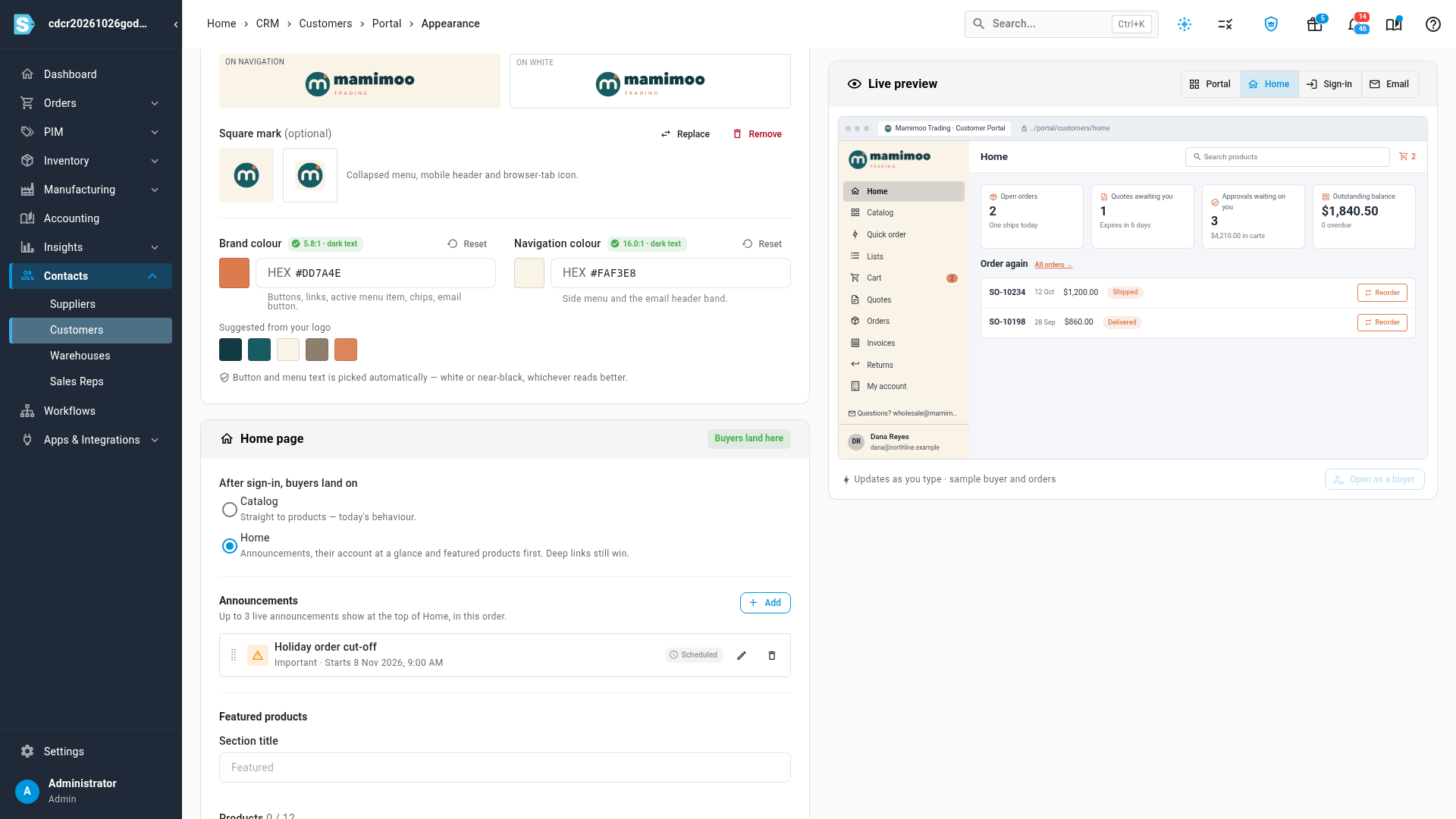Viewport: 1456px width, 819px height.
Task: Pick the cream suggested colour
Action: (x=288, y=350)
